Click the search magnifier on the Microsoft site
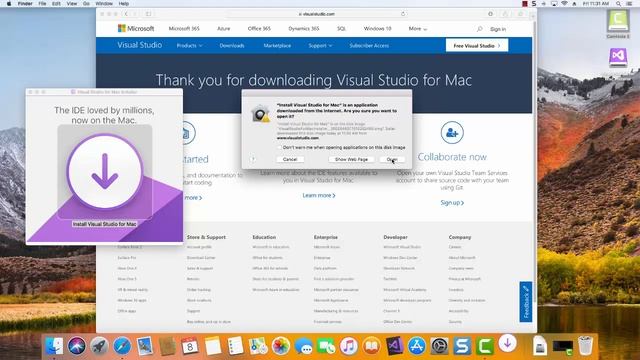Screen dimensions: 640x360 (480, 29)
